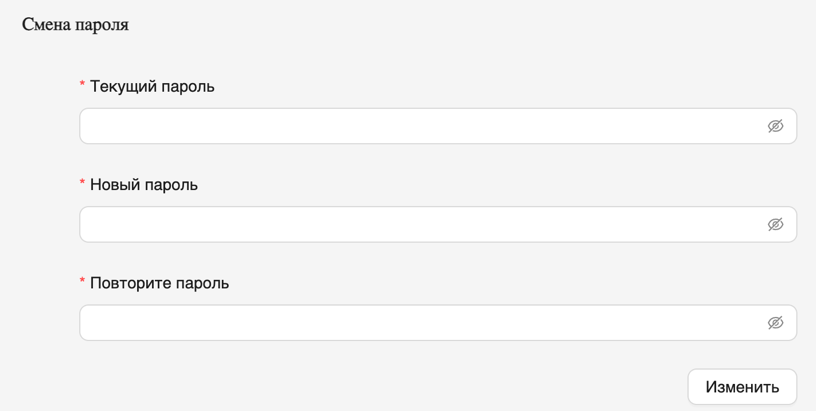Screen dimensions: 816x411
Task: Click the crossed-eye icon in the second field
Action: [775, 224]
